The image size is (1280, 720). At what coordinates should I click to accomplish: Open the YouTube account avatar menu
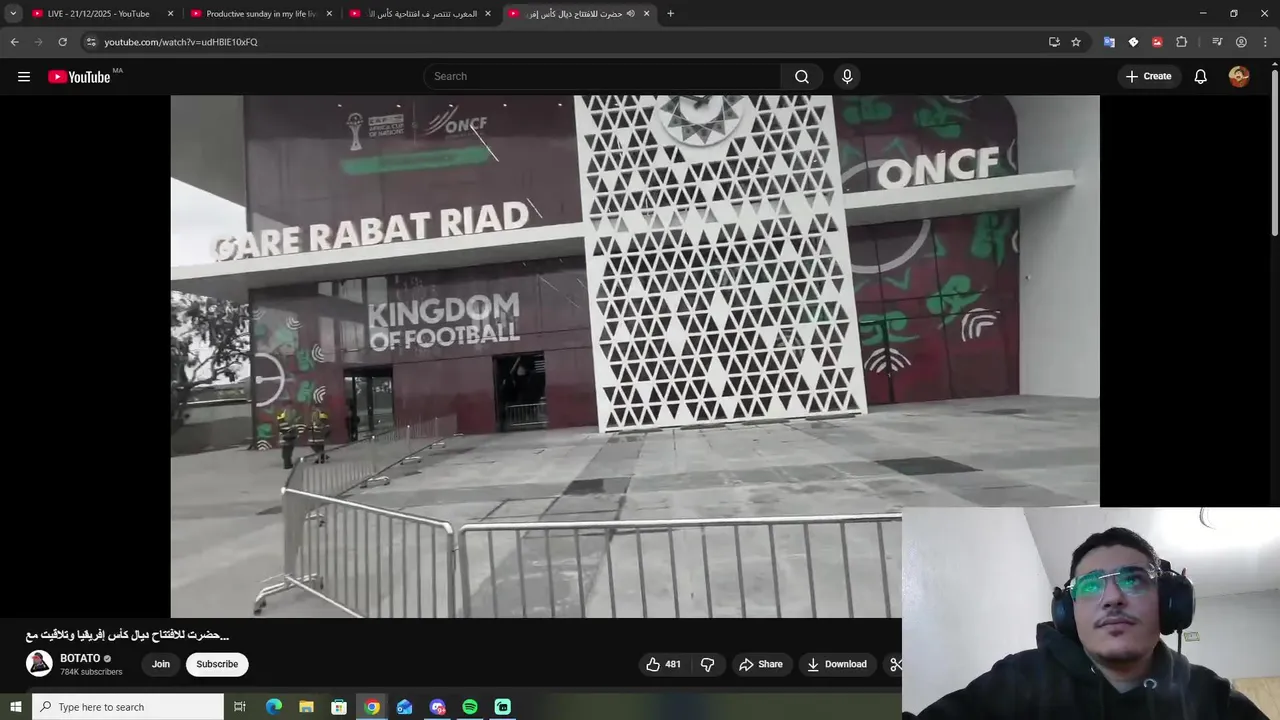pos(1239,76)
